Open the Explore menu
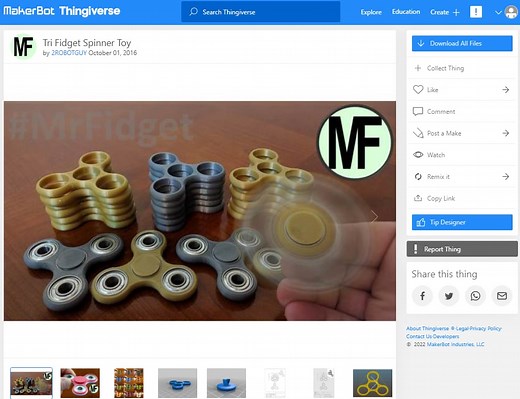 click(371, 12)
